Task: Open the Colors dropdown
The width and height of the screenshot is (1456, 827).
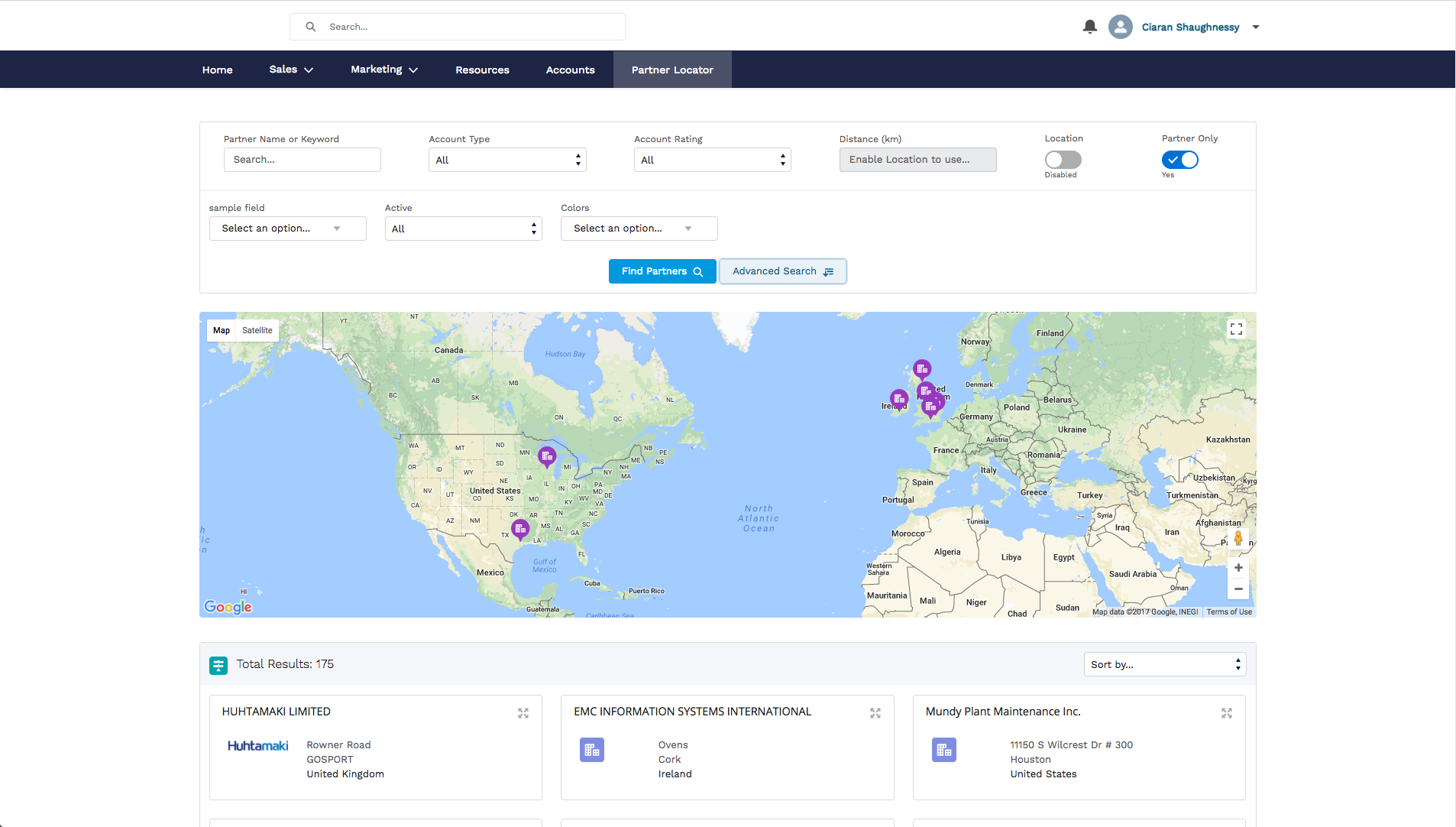Action: coord(639,229)
